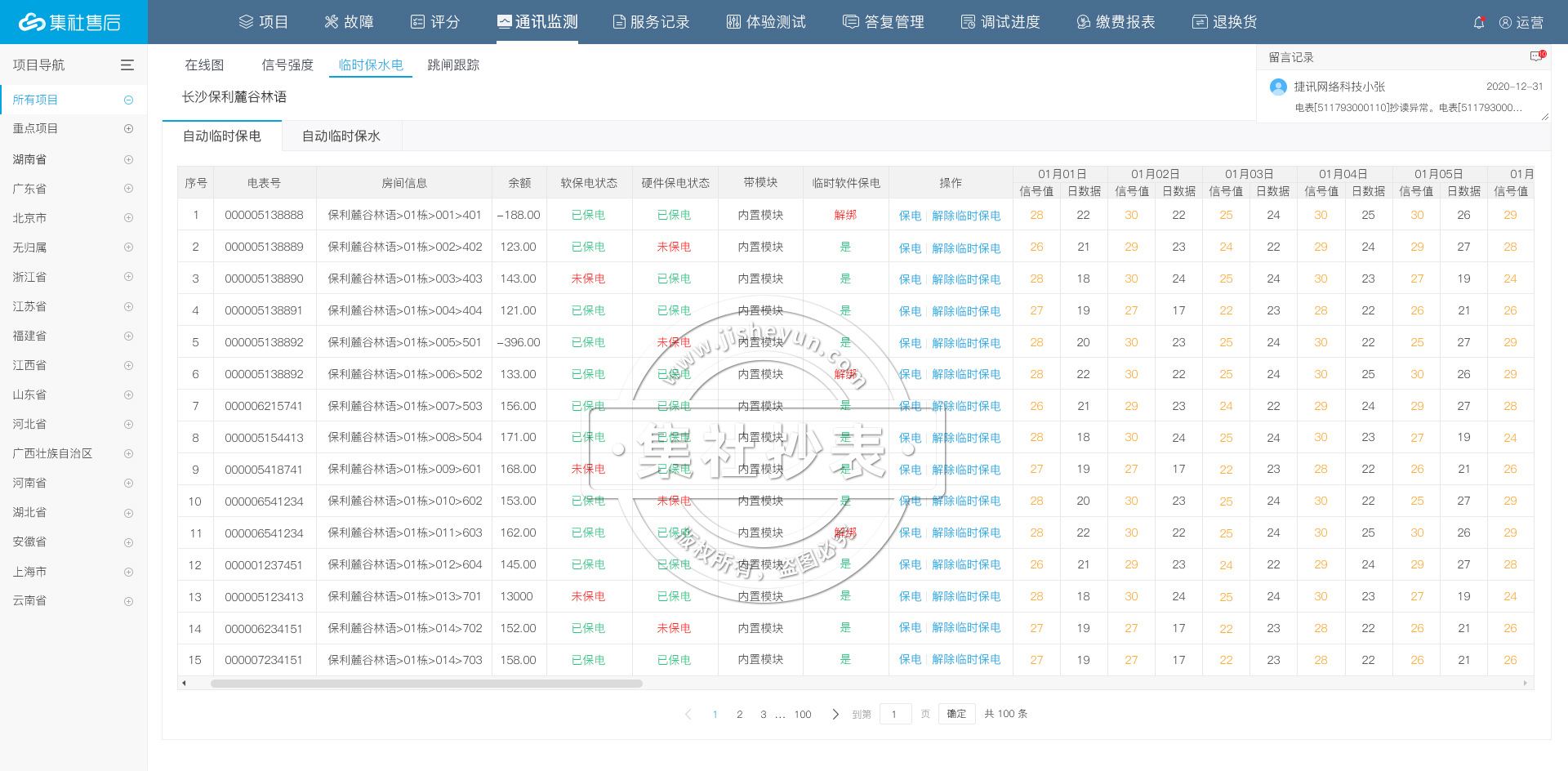Click the page number input field
Viewport: 1568px width, 771px height.
pos(895,713)
